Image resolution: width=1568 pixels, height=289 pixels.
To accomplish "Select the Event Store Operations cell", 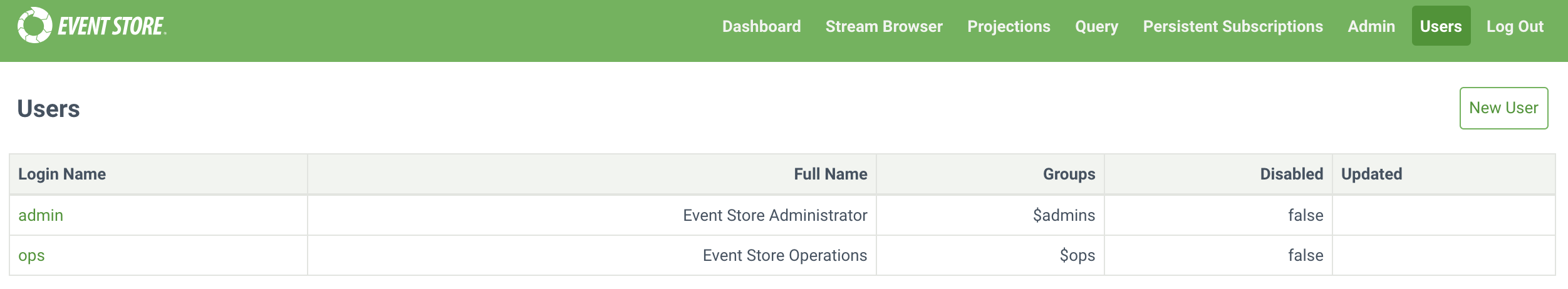I will (784, 255).
